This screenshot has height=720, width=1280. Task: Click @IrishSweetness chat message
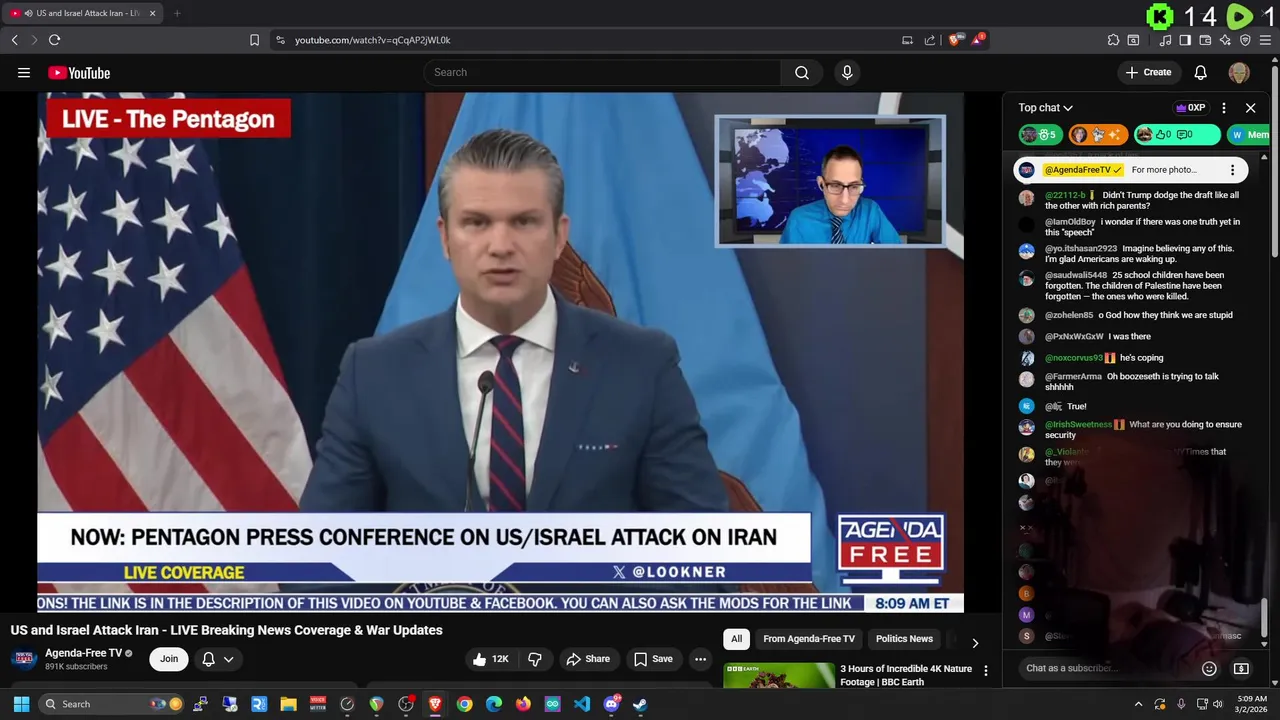coord(1132,430)
